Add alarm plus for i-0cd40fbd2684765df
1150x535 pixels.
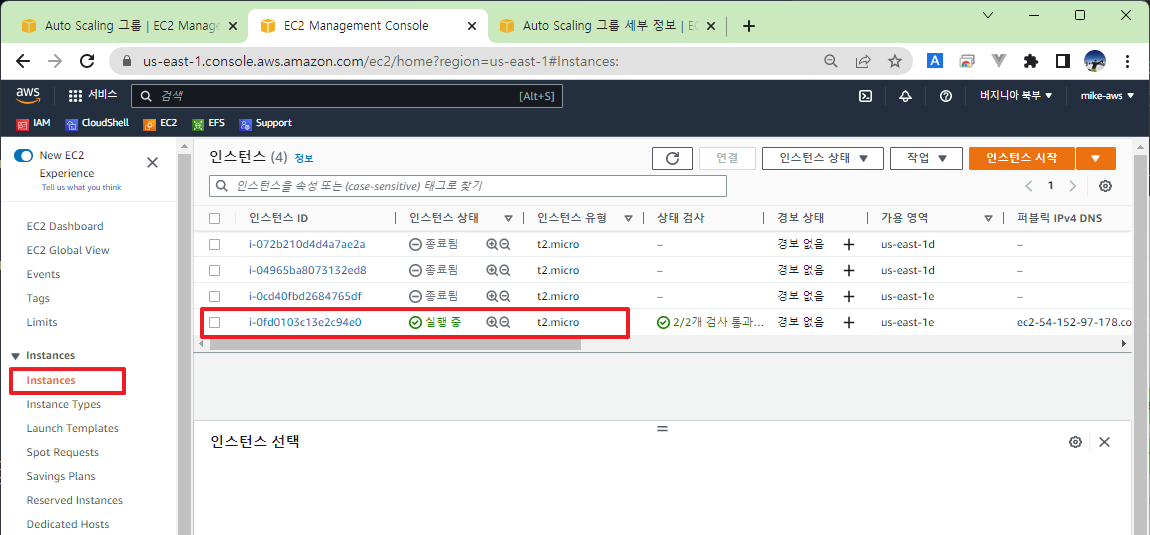point(849,296)
